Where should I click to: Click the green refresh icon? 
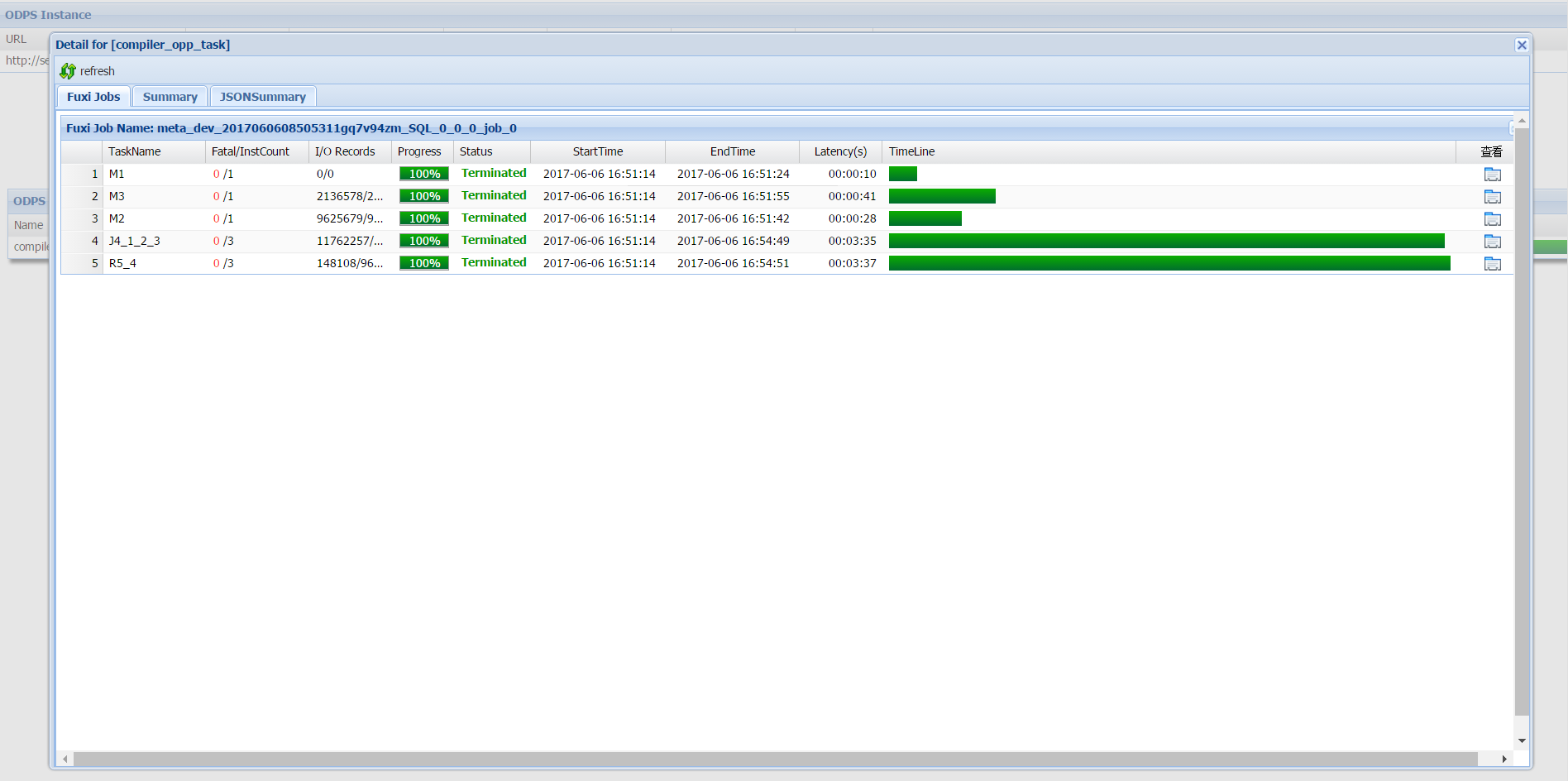pyautogui.click(x=68, y=71)
